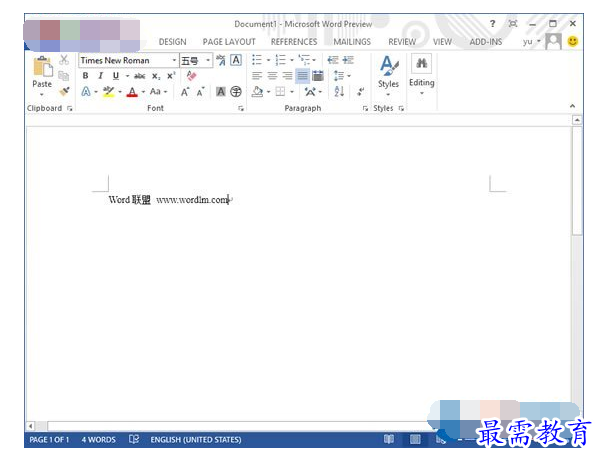Viewport: 600px width, 464px height.
Task: Open the ADD-INS tab
Action: pyautogui.click(x=486, y=42)
